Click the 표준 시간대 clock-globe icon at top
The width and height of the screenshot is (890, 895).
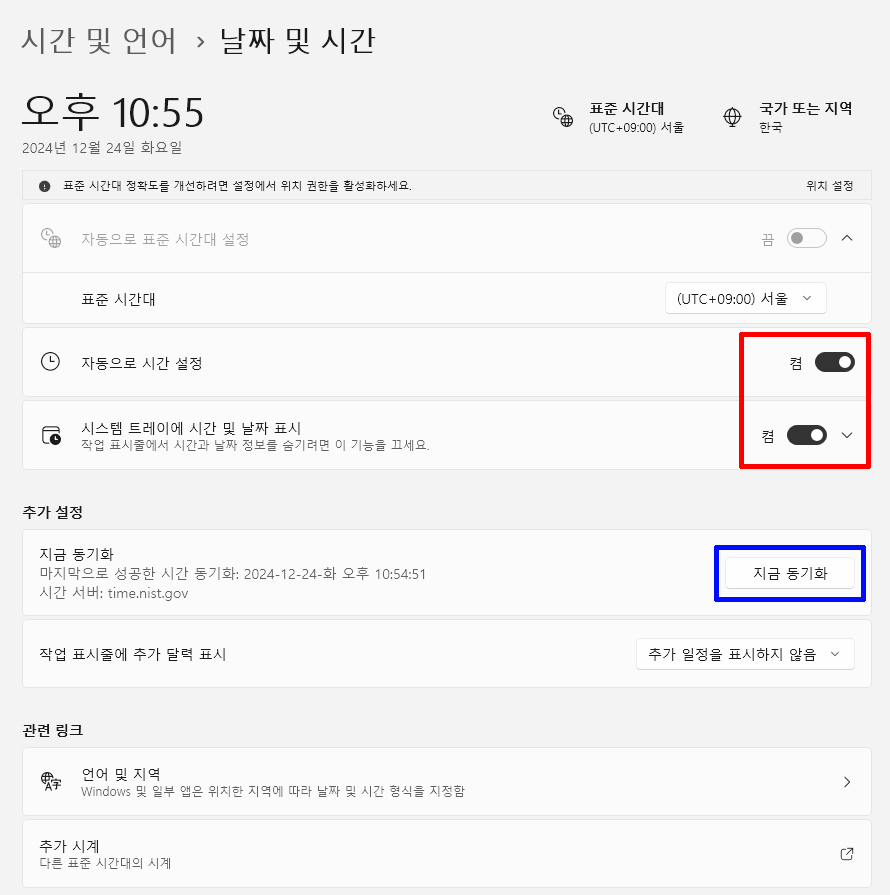coord(562,116)
